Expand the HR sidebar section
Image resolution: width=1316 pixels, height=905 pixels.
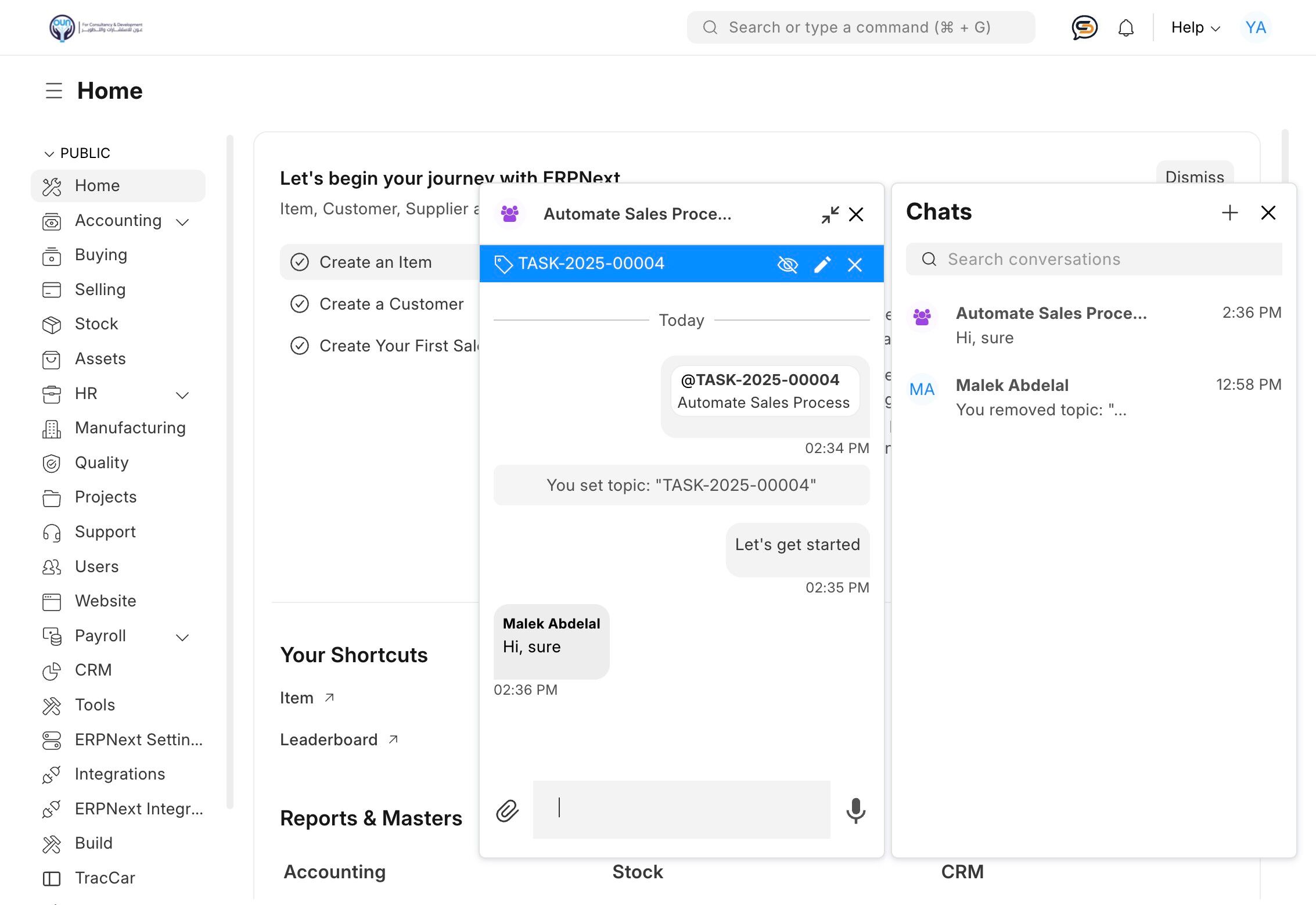[182, 395]
